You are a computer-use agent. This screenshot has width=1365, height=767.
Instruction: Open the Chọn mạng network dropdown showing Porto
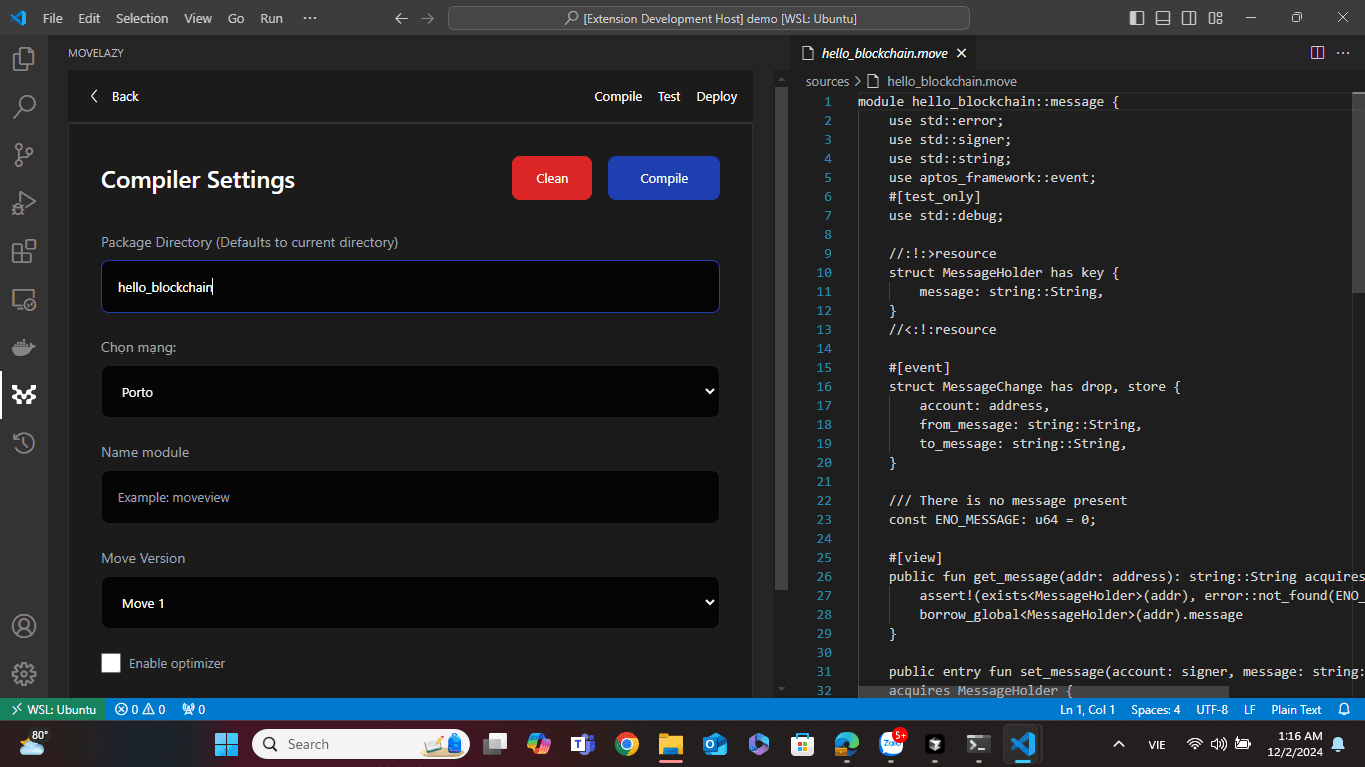pyautogui.click(x=410, y=392)
